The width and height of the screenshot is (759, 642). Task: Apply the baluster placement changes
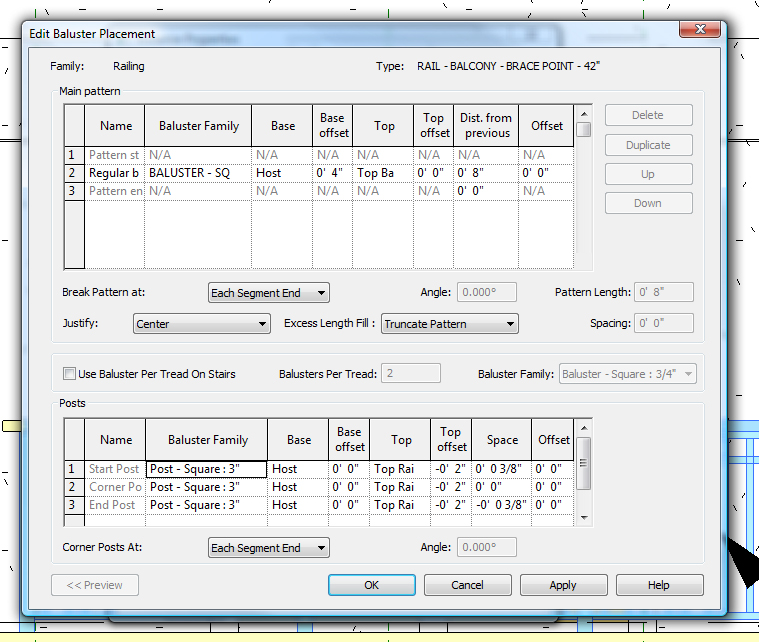tap(563, 585)
